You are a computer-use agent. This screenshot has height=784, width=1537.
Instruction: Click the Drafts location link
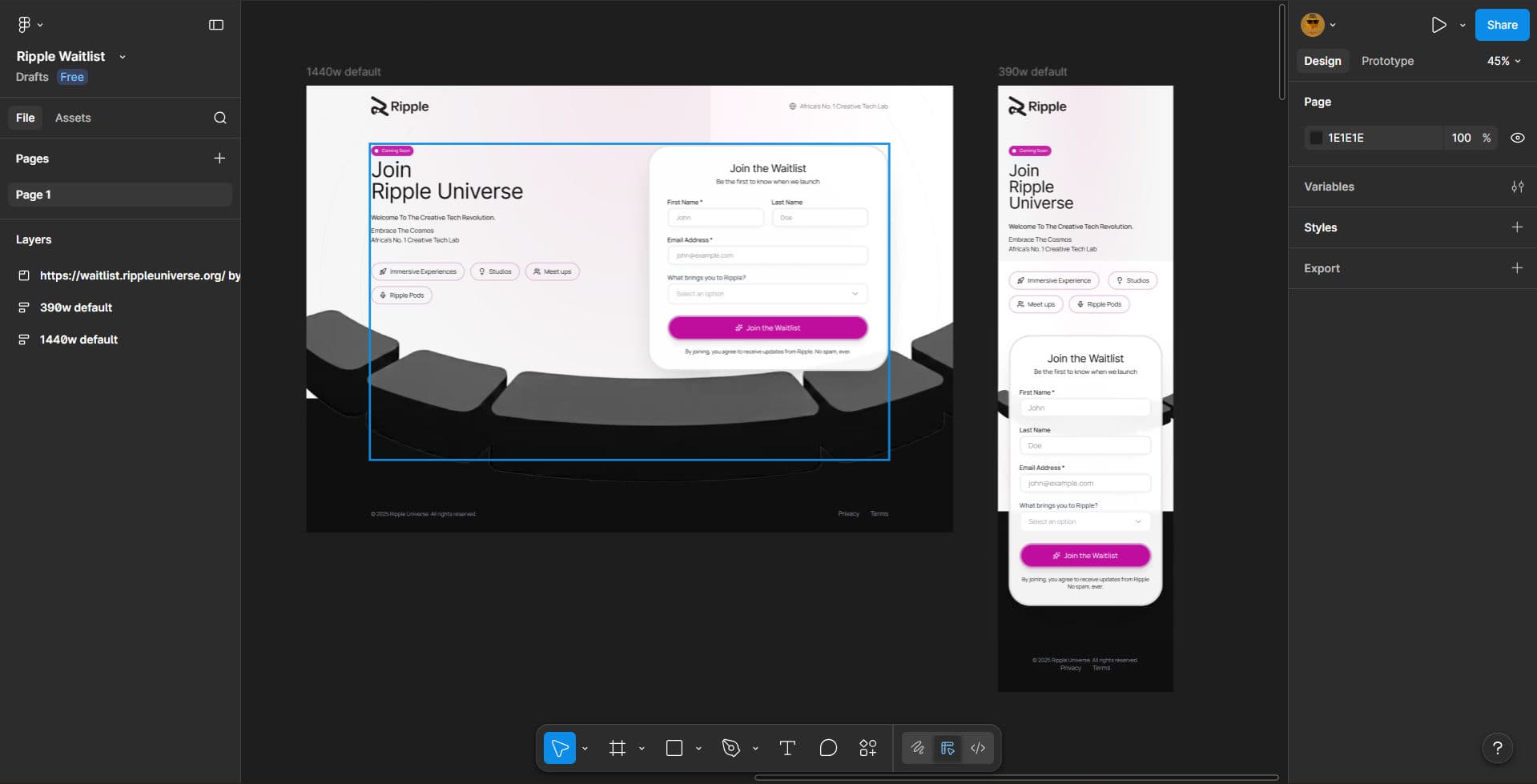point(32,77)
